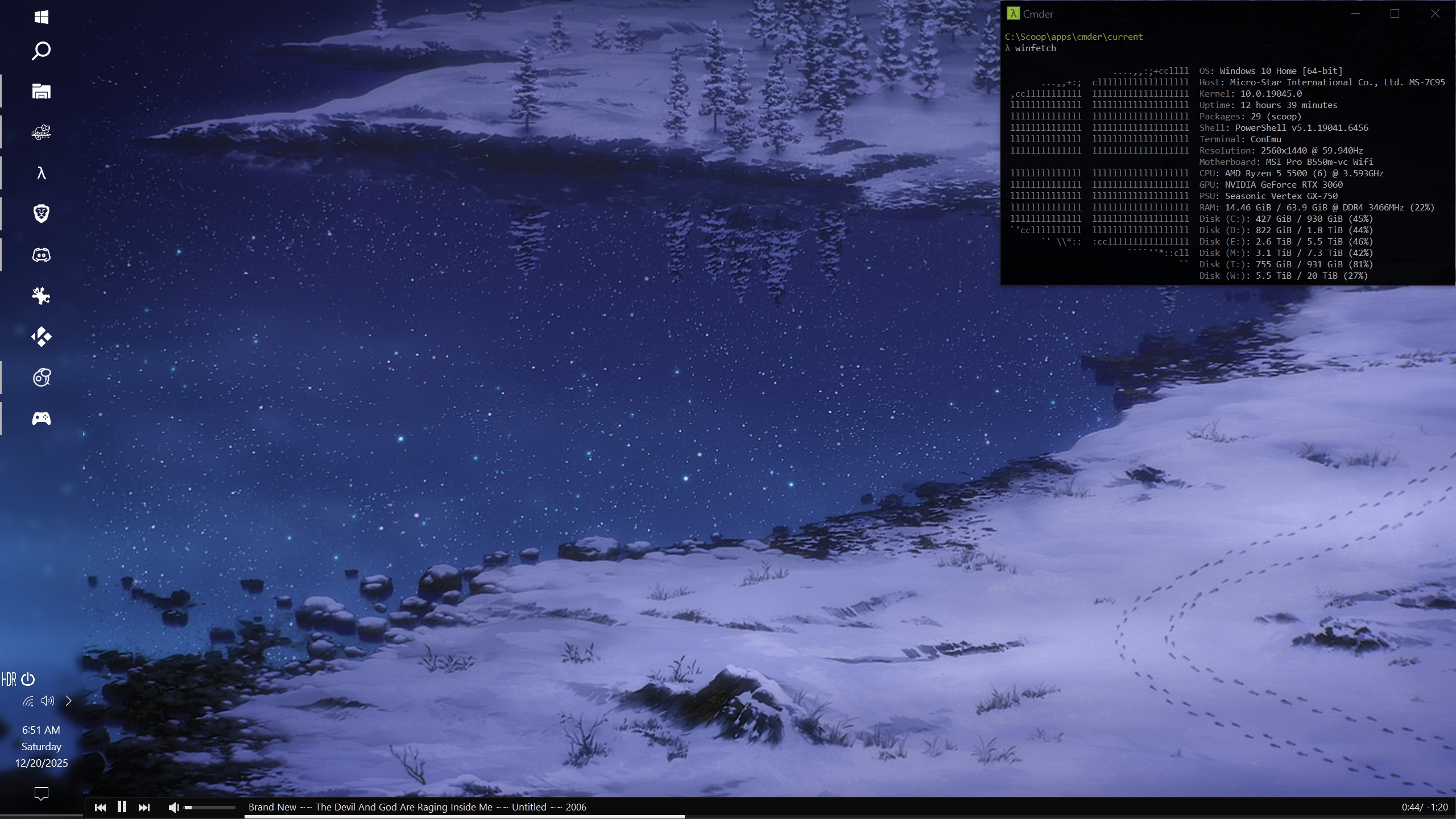Image resolution: width=1456 pixels, height=819 pixels.
Task: Go back to previous track
Action: [x=100, y=808]
